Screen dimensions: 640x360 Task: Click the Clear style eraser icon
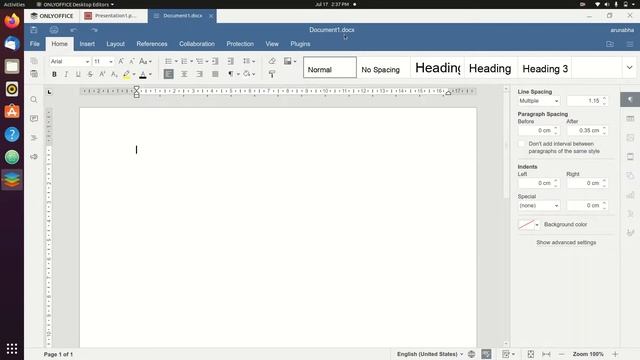[272, 61]
